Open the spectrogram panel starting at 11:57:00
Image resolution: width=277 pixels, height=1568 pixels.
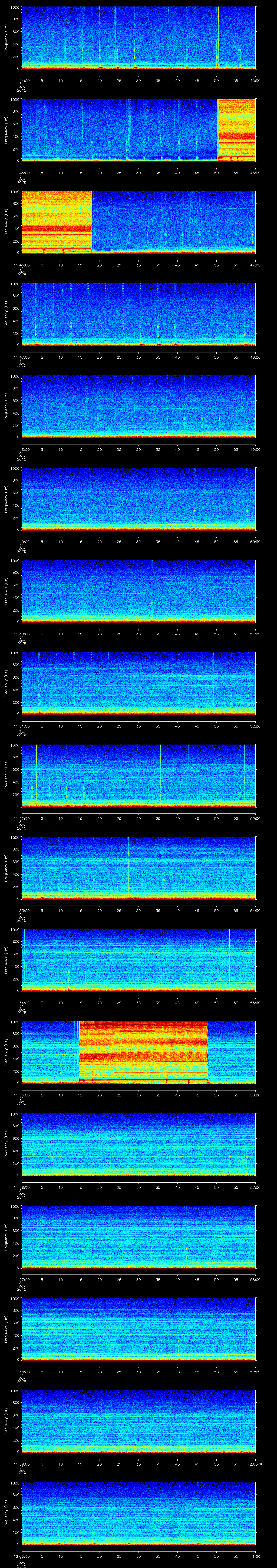point(138,1237)
